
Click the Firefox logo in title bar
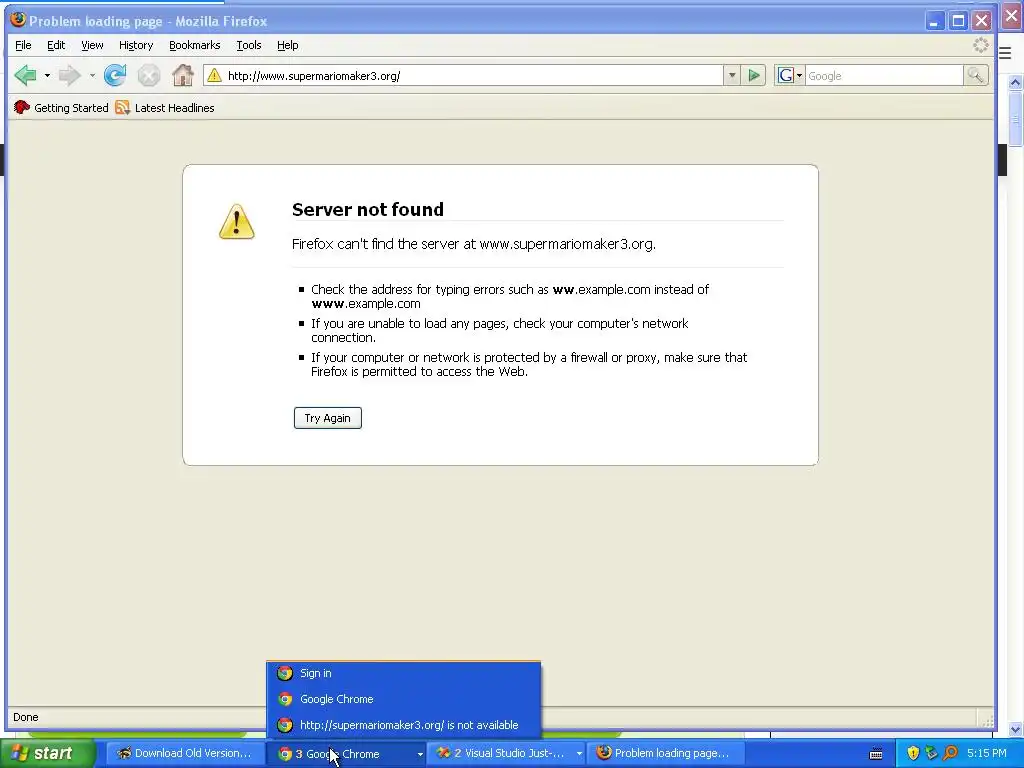(18, 20)
